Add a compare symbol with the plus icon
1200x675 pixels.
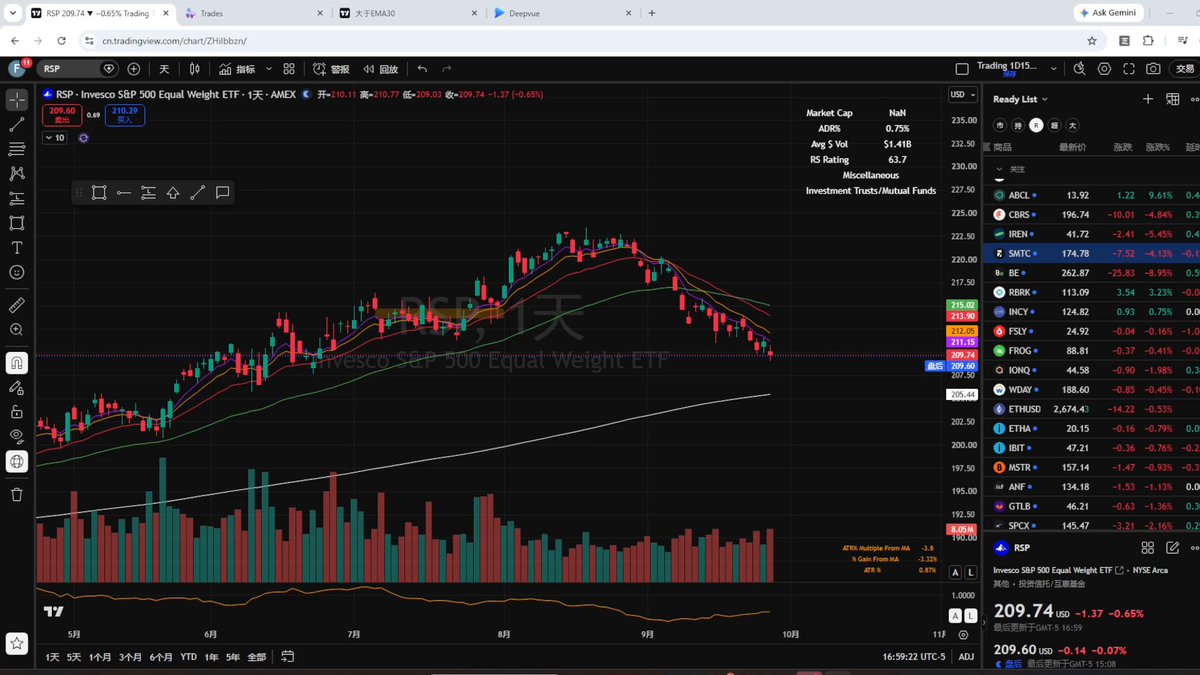(134, 69)
